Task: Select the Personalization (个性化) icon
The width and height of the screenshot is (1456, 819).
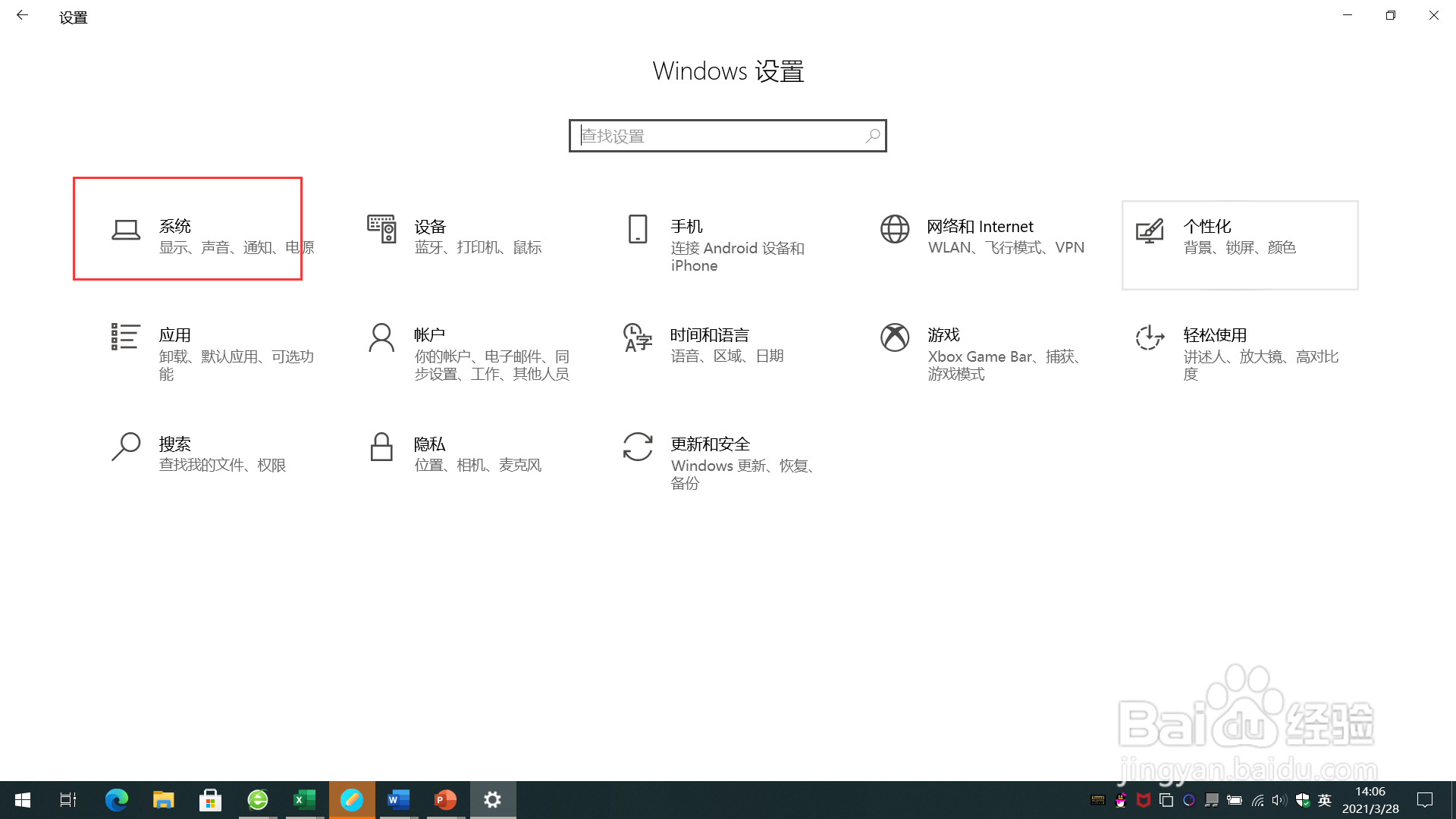Action: coord(1150,231)
